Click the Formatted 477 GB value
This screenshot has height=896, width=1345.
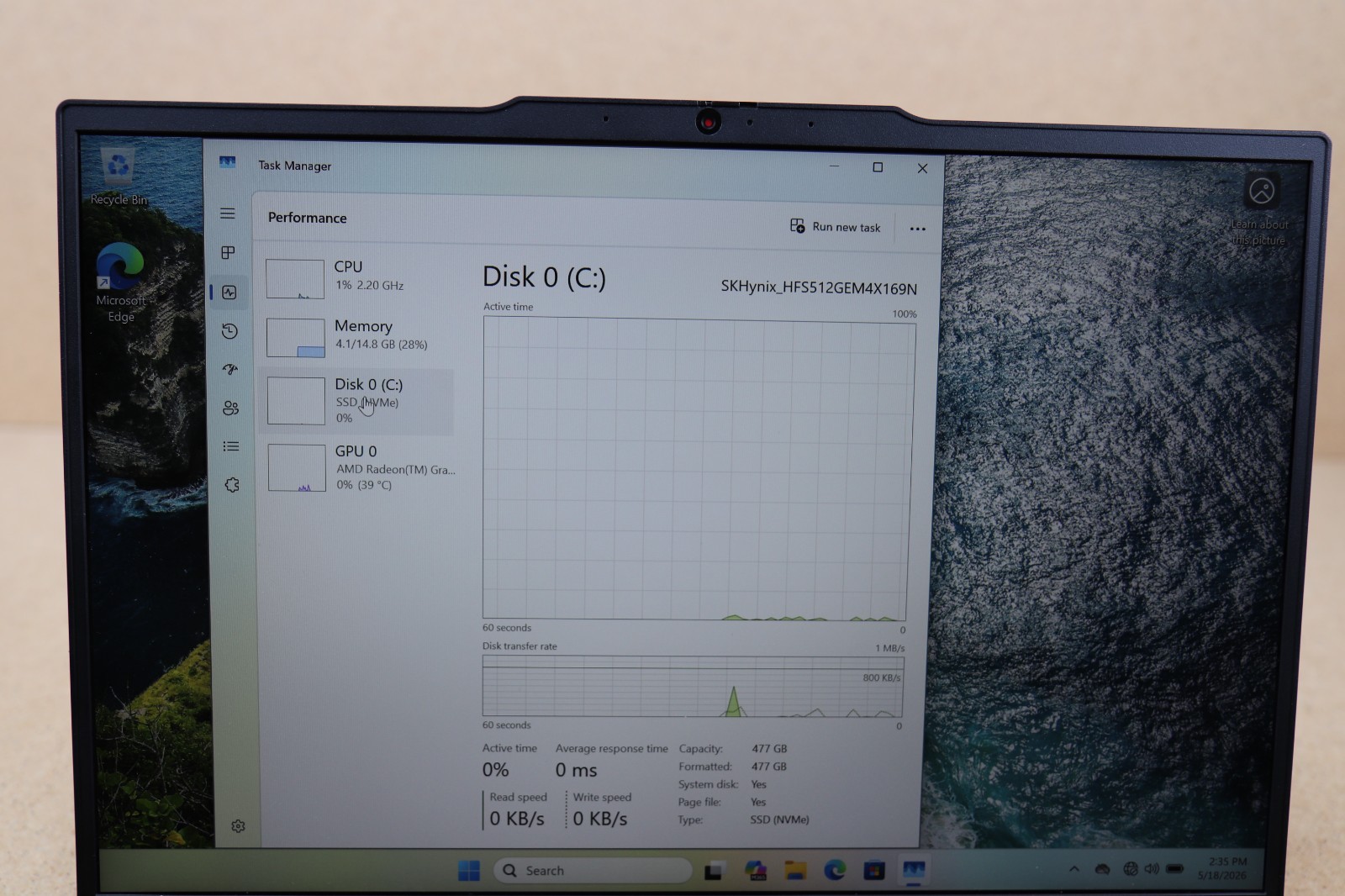[x=769, y=767]
